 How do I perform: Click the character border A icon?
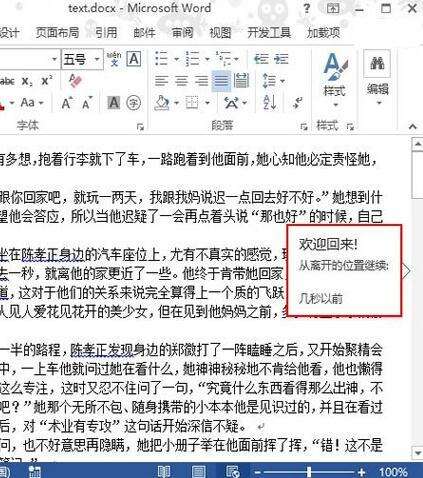(x=134, y=59)
